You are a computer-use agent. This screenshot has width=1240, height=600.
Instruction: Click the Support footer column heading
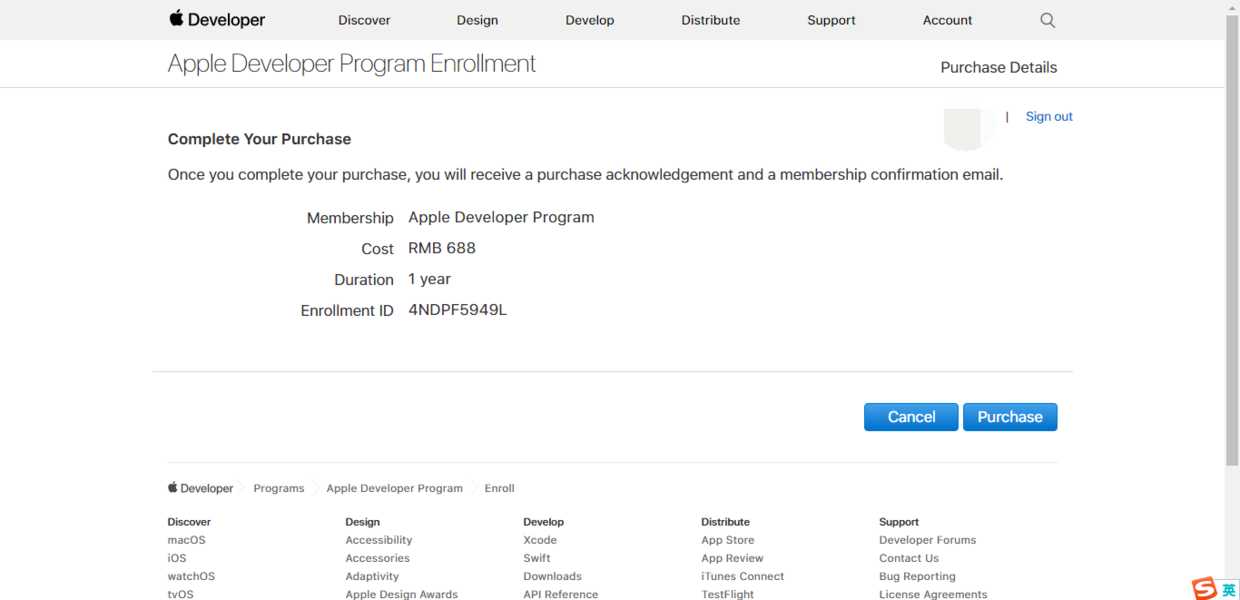[x=899, y=522]
